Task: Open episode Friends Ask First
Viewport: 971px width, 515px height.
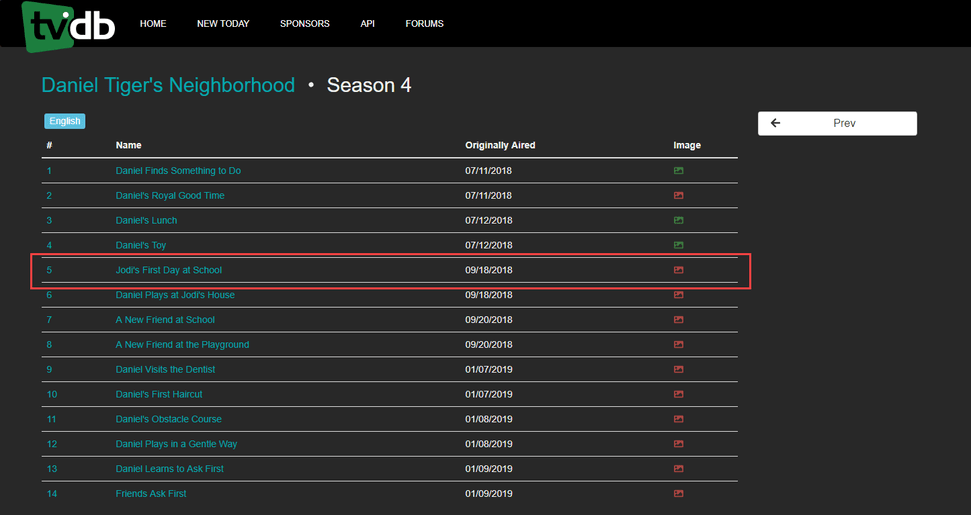Action: point(151,493)
